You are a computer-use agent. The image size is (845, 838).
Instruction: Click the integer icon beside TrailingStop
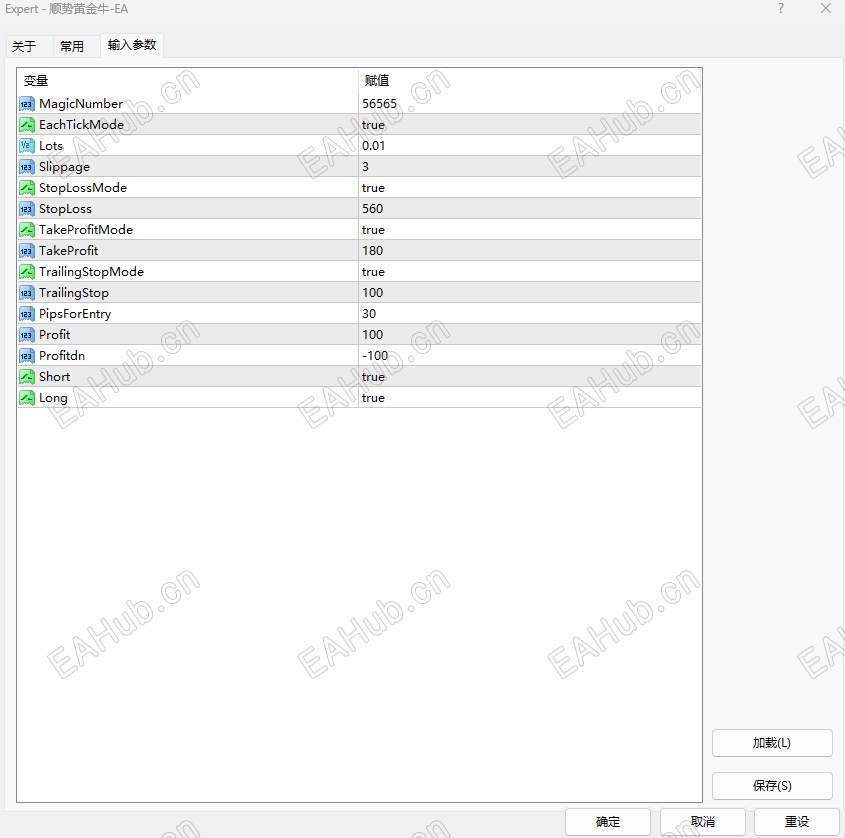coord(27,293)
